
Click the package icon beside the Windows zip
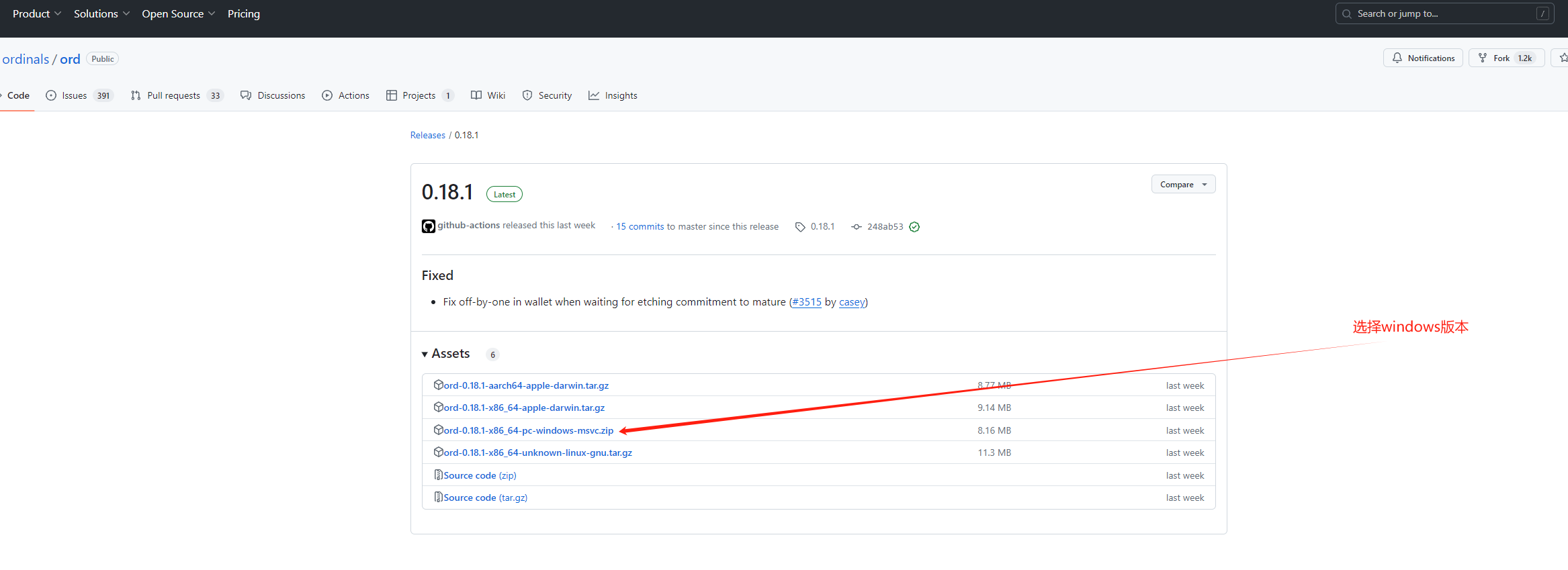(438, 430)
